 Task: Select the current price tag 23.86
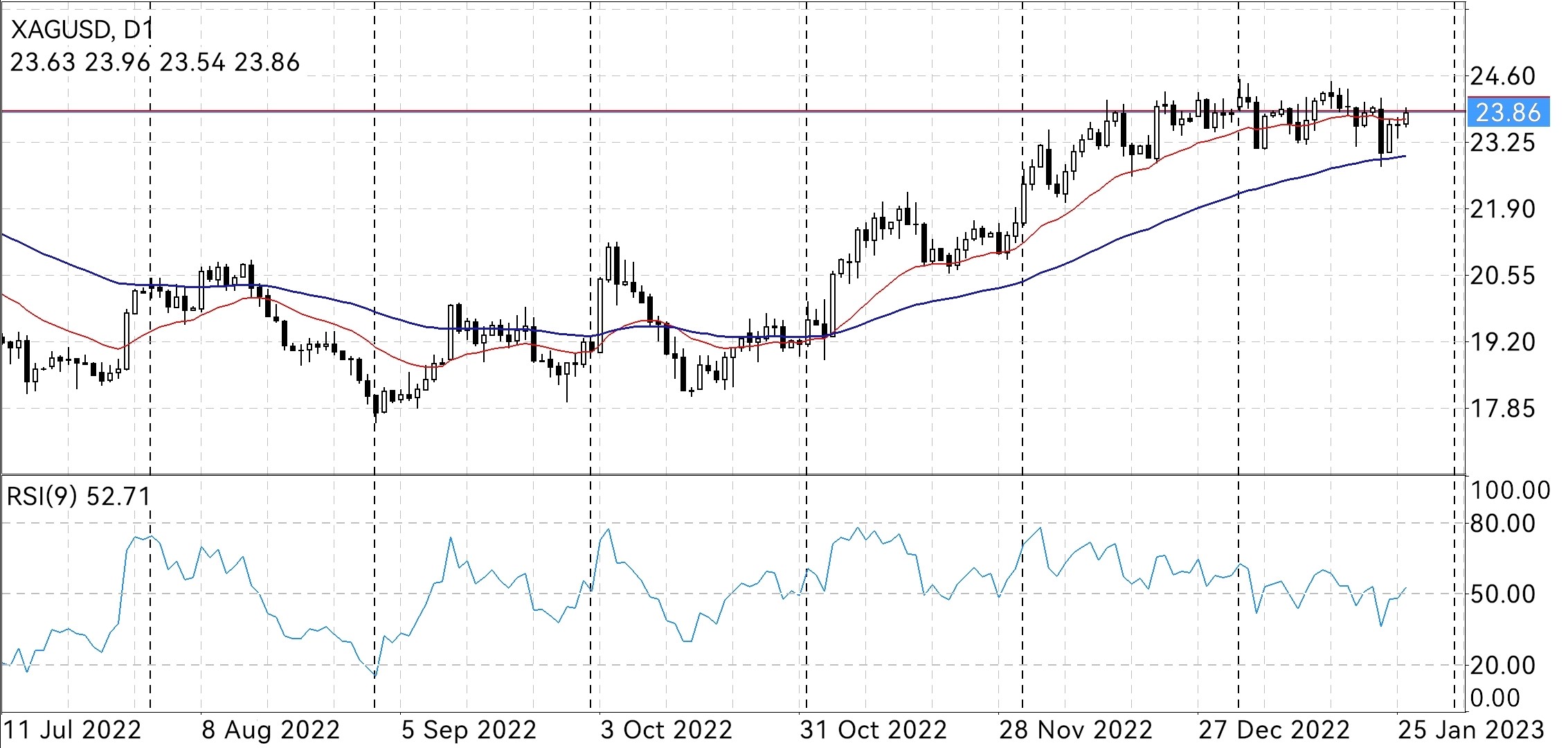(x=1508, y=112)
